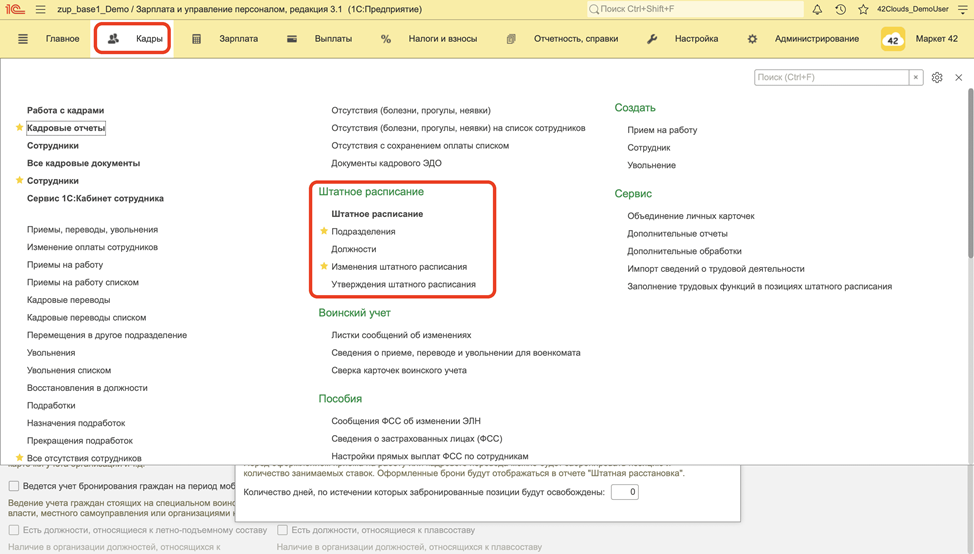The height and width of the screenshot is (554, 974).
Task: Open Дополнительные отчеты
Action: 677,234
